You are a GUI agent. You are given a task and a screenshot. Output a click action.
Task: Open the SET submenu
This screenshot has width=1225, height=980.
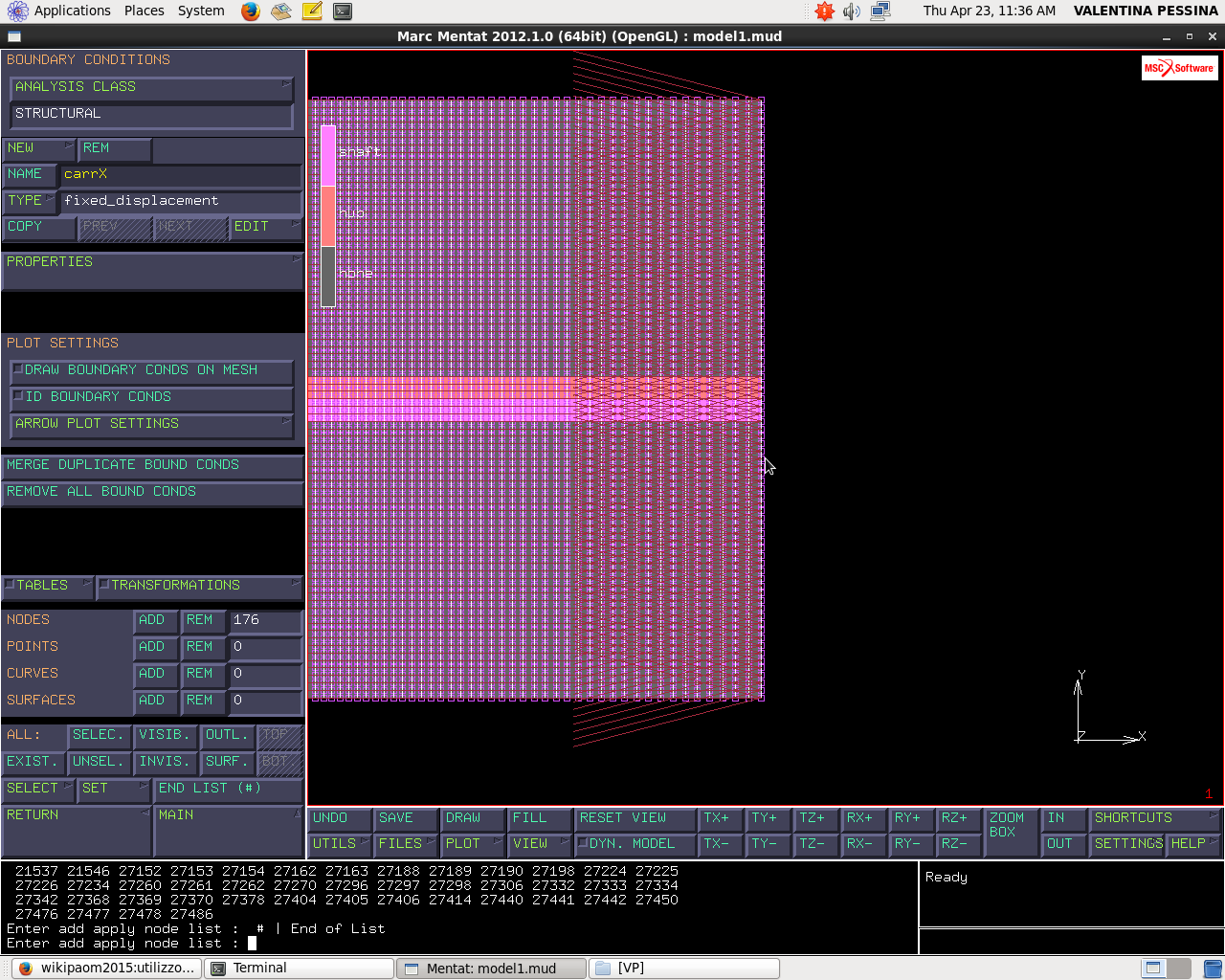[x=114, y=789]
